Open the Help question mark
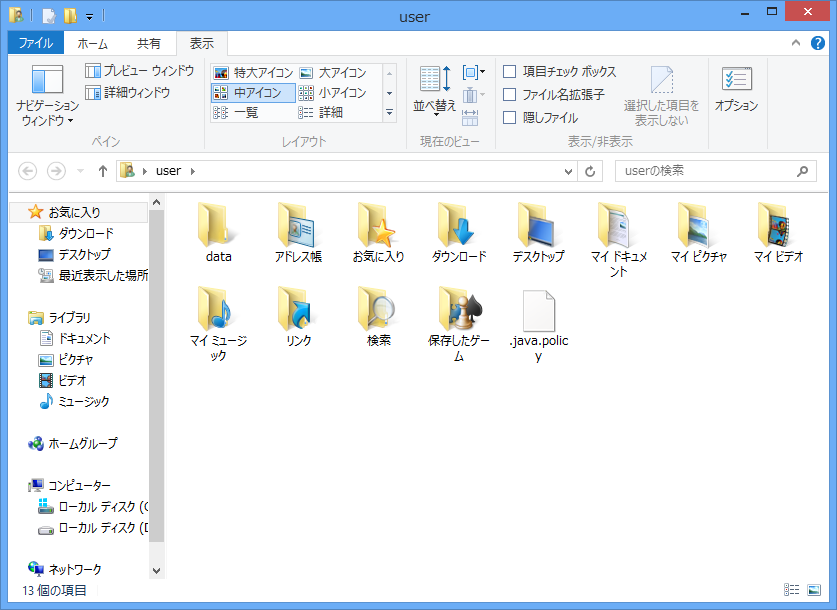The height and width of the screenshot is (610, 837). click(818, 43)
